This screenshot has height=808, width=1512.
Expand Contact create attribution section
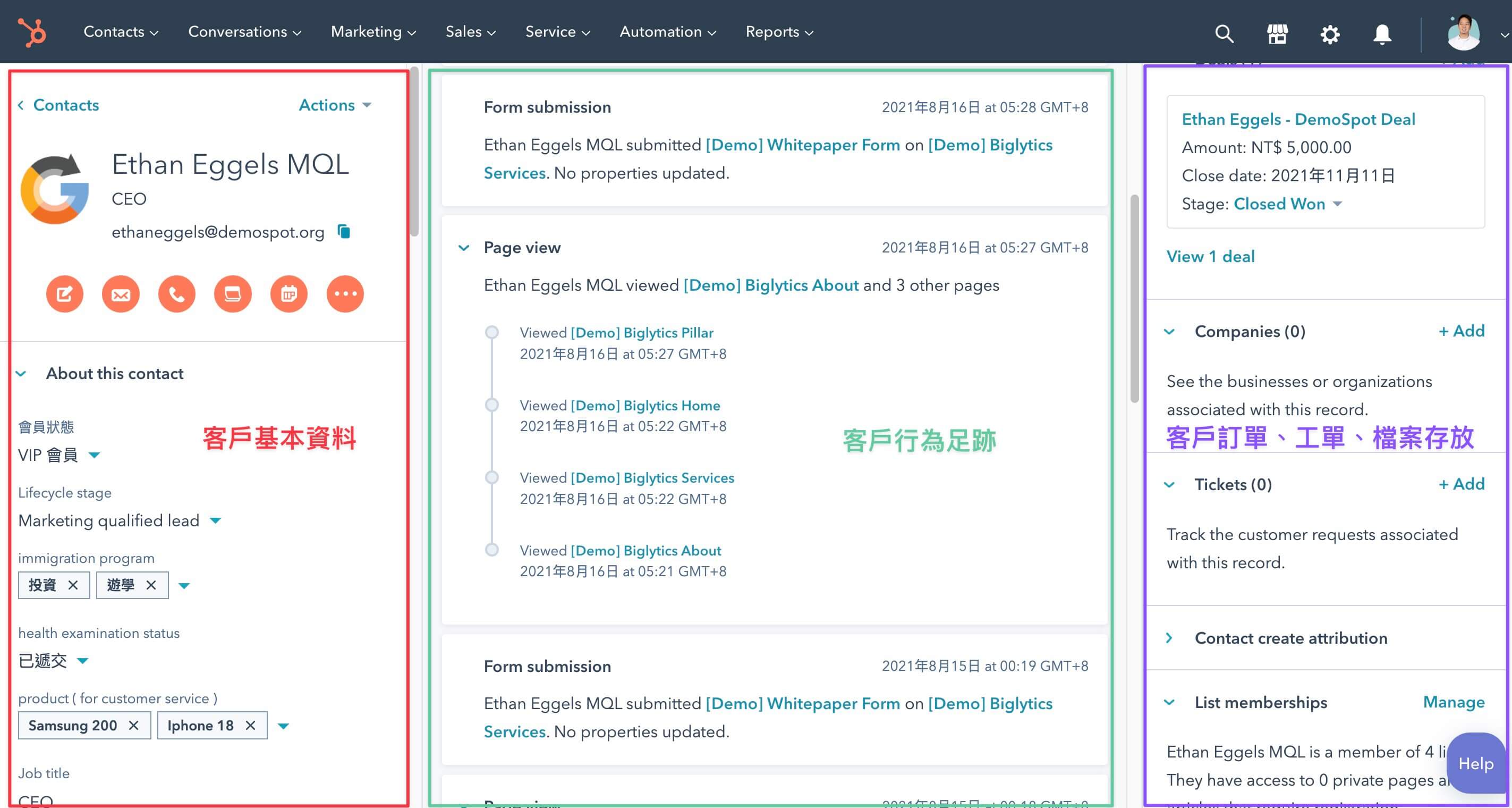pos(1290,638)
